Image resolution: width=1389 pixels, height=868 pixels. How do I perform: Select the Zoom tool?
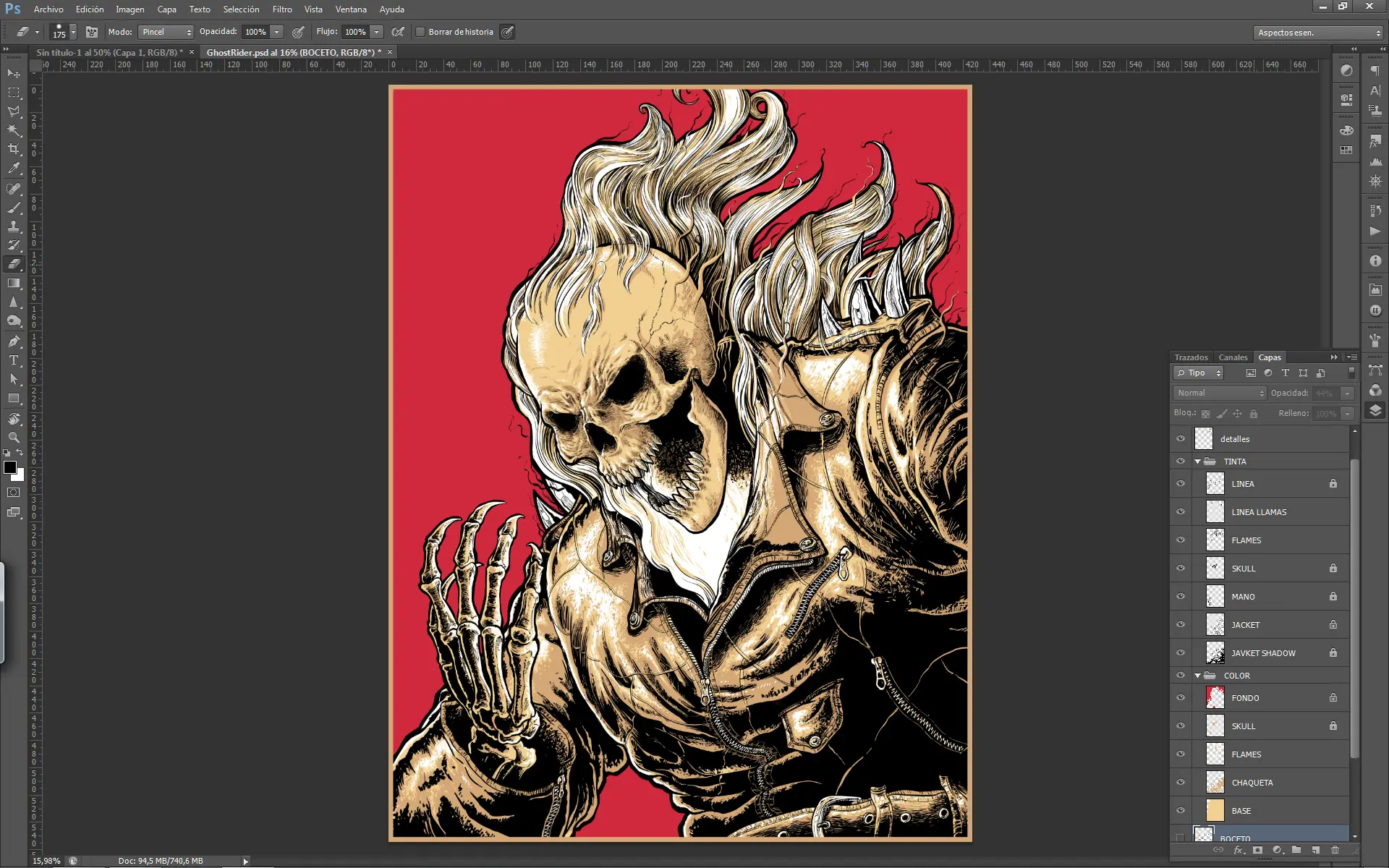tap(14, 438)
